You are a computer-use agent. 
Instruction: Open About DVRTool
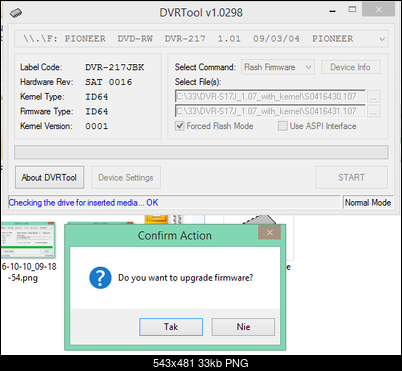[49, 177]
